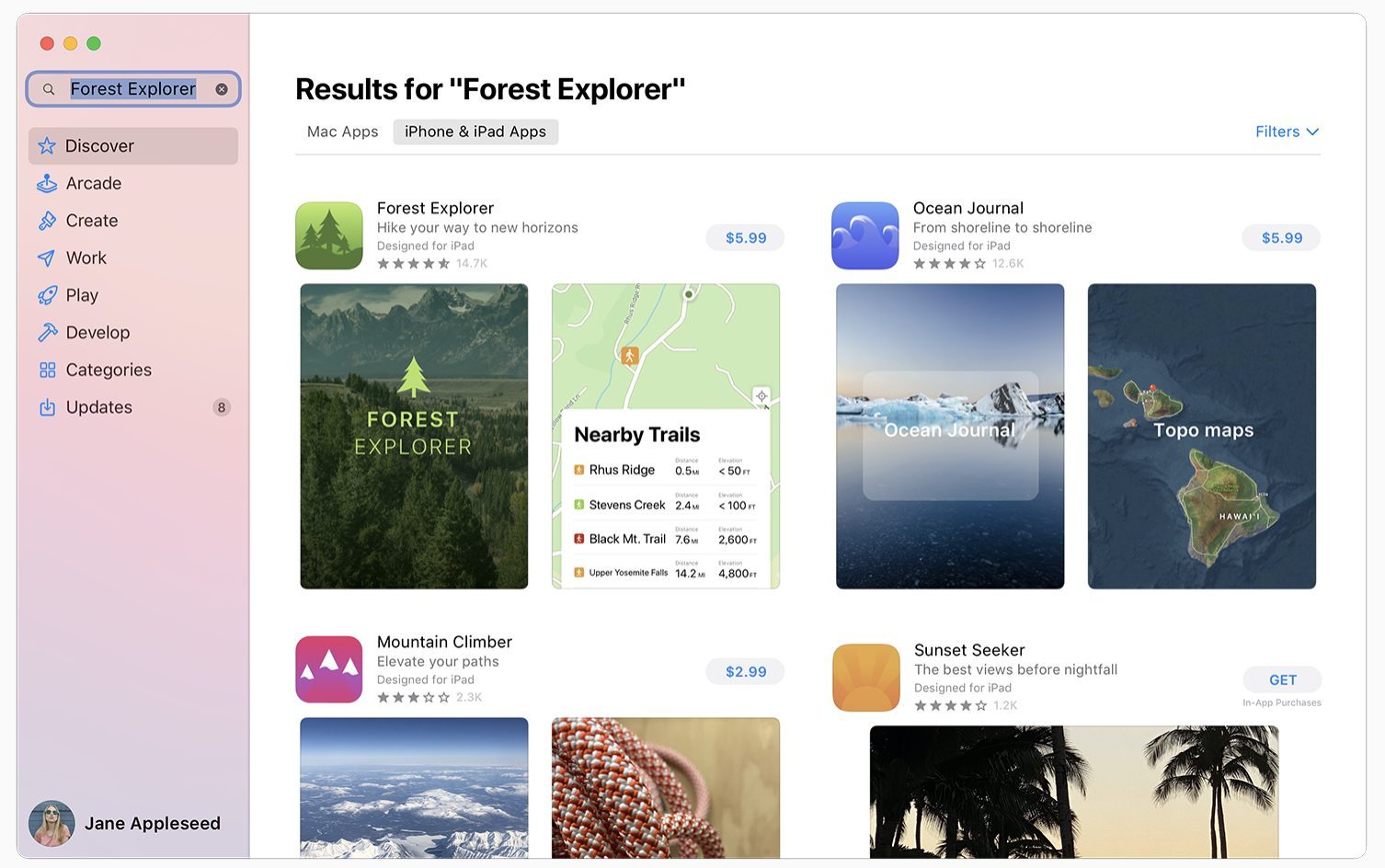Image resolution: width=1385 pixels, height=868 pixels.
Task: Switch to the Mac Apps tab
Action: click(342, 131)
